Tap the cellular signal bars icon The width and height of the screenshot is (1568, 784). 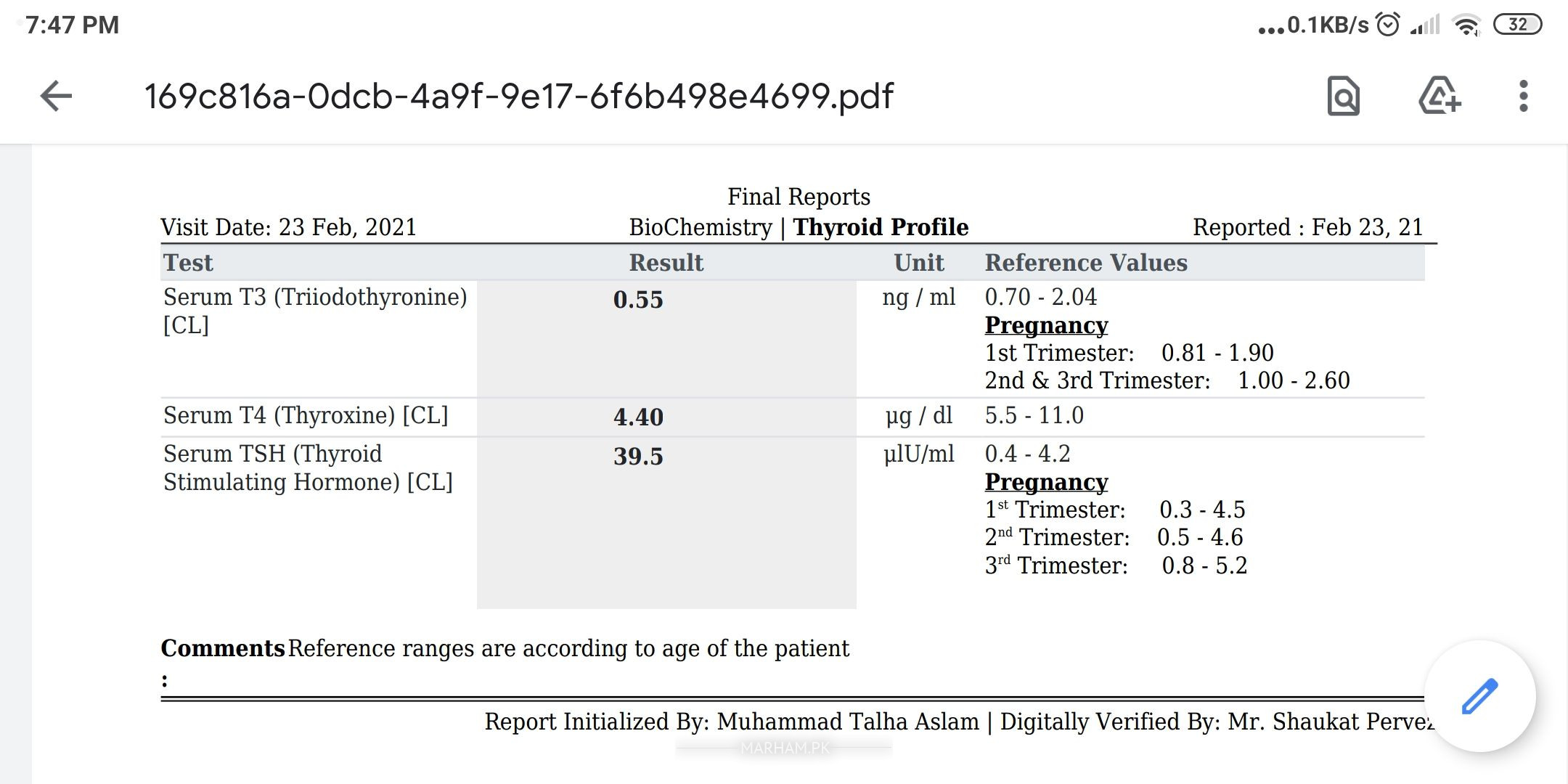(1425, 25)
